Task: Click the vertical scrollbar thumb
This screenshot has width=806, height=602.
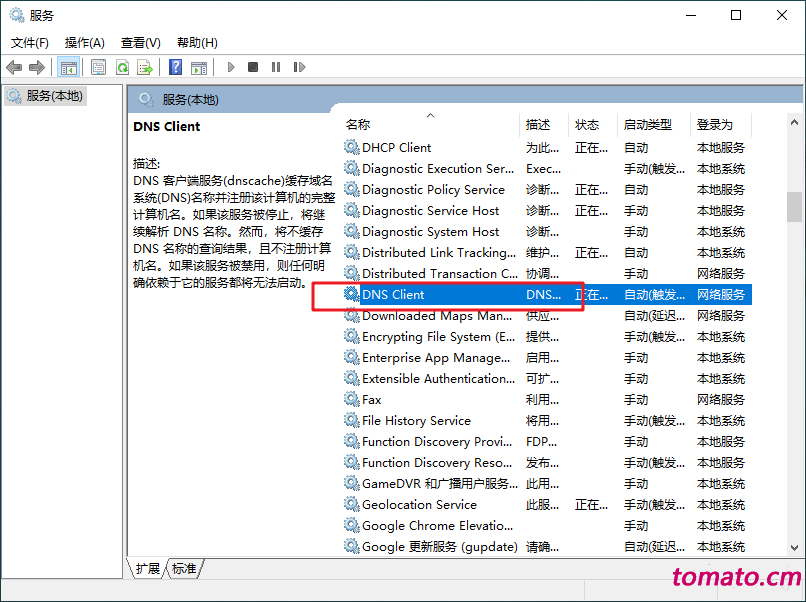Action: [x=794, y=207]
